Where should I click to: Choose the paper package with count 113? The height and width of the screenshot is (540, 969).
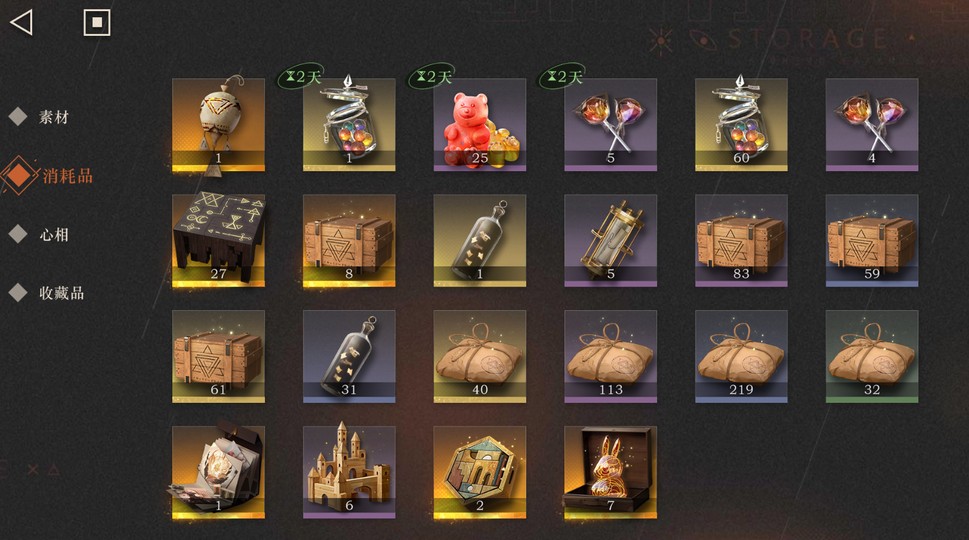tap(611, 356)
